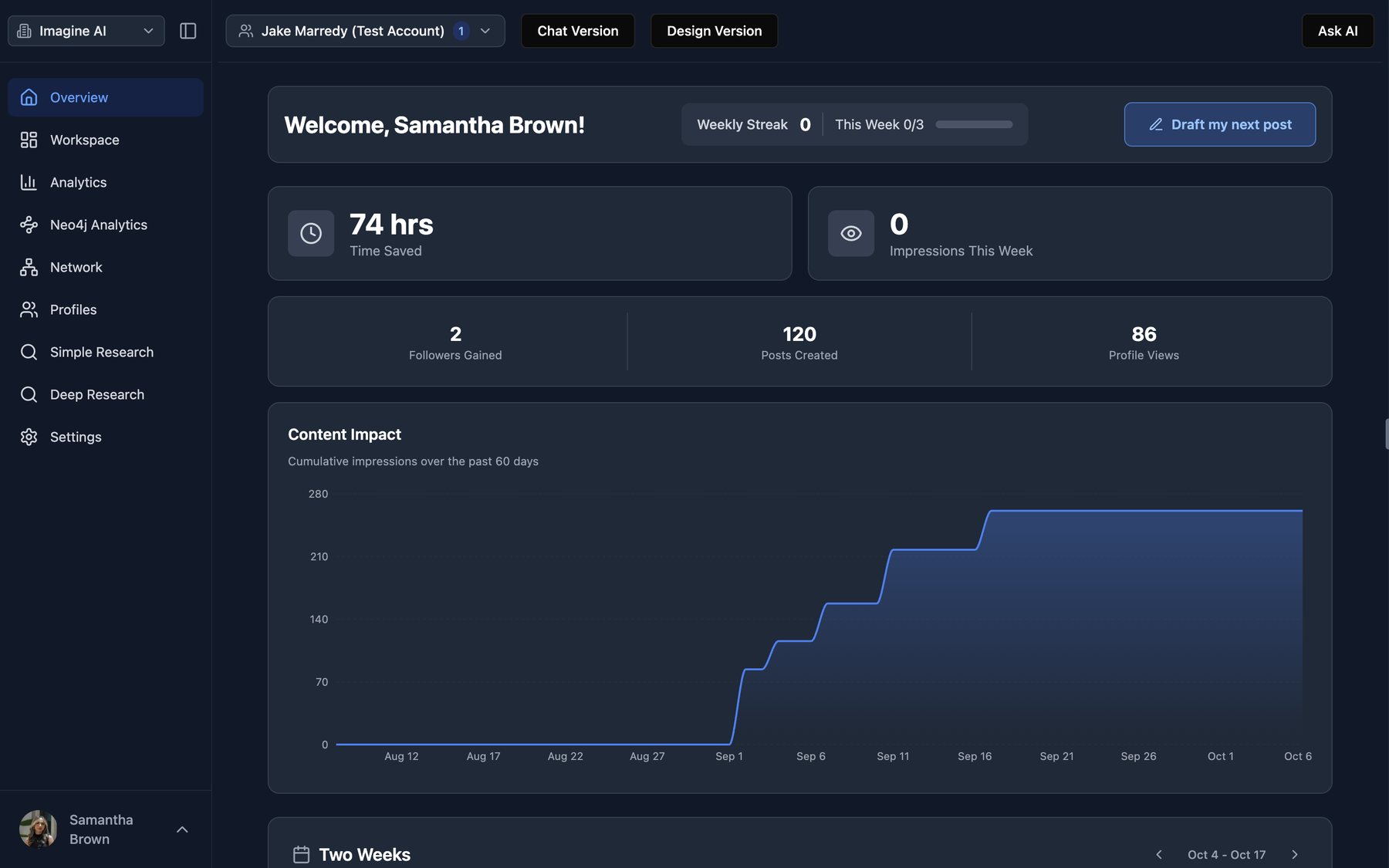Click Samantha Brown's avatar photo
This screenshot has height=868, width=1389.
(38, 829)
